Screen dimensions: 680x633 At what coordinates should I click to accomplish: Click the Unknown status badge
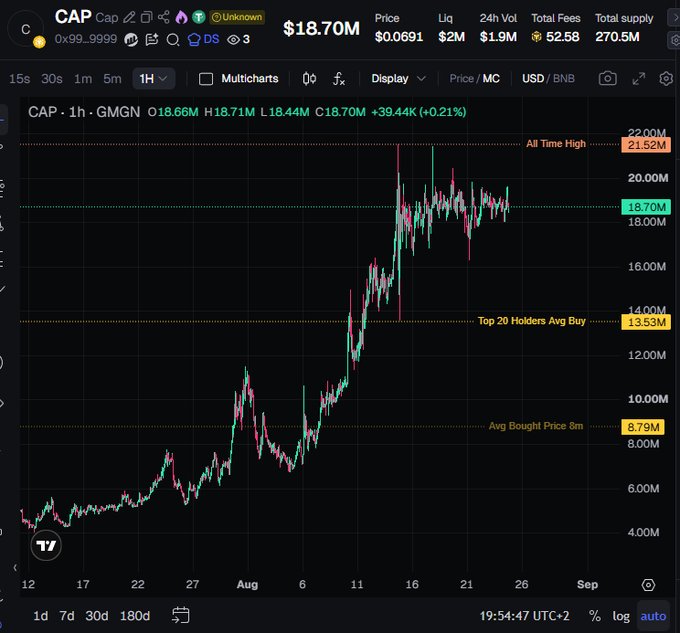pyautogui.click(x=237, y=17)
